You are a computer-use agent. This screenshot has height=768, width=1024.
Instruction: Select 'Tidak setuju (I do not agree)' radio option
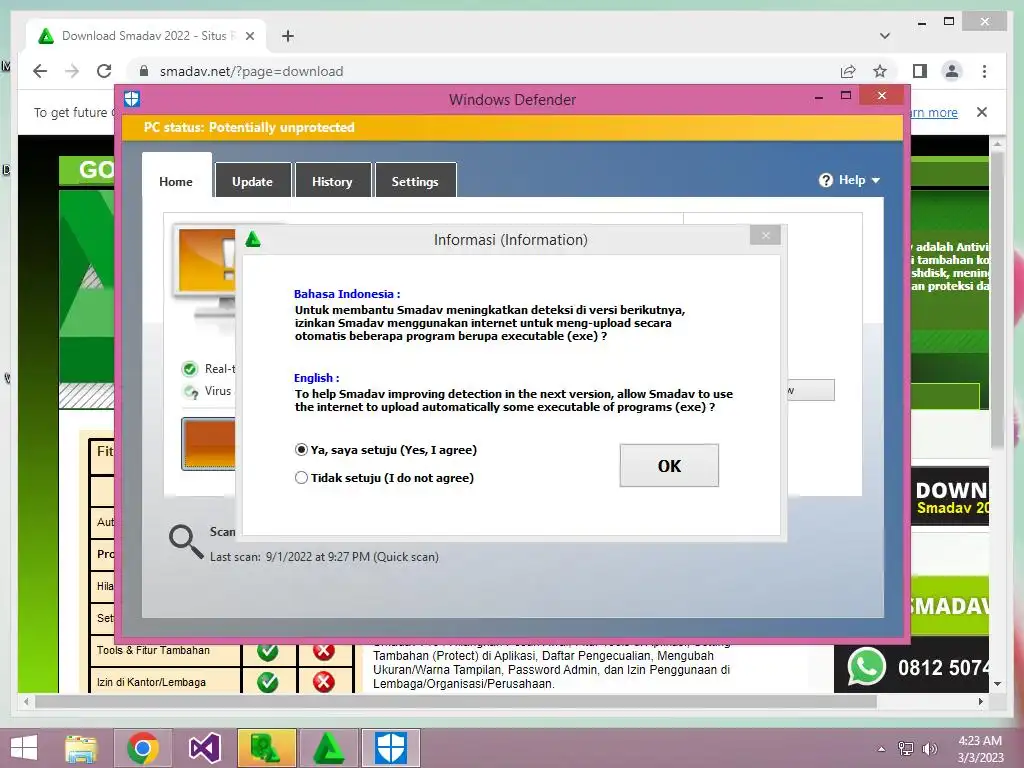384,478
